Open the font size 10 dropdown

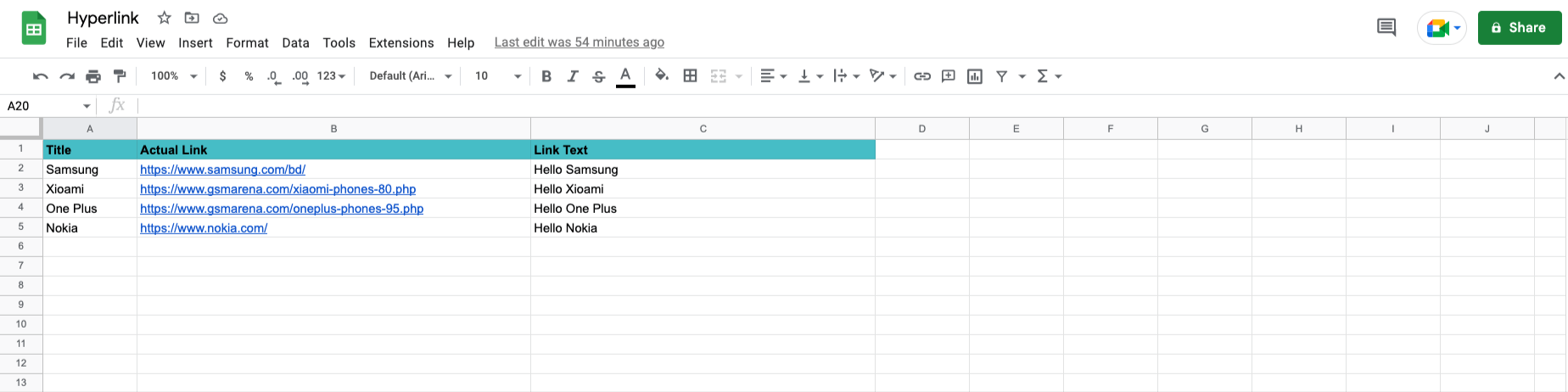pos(498,76)
